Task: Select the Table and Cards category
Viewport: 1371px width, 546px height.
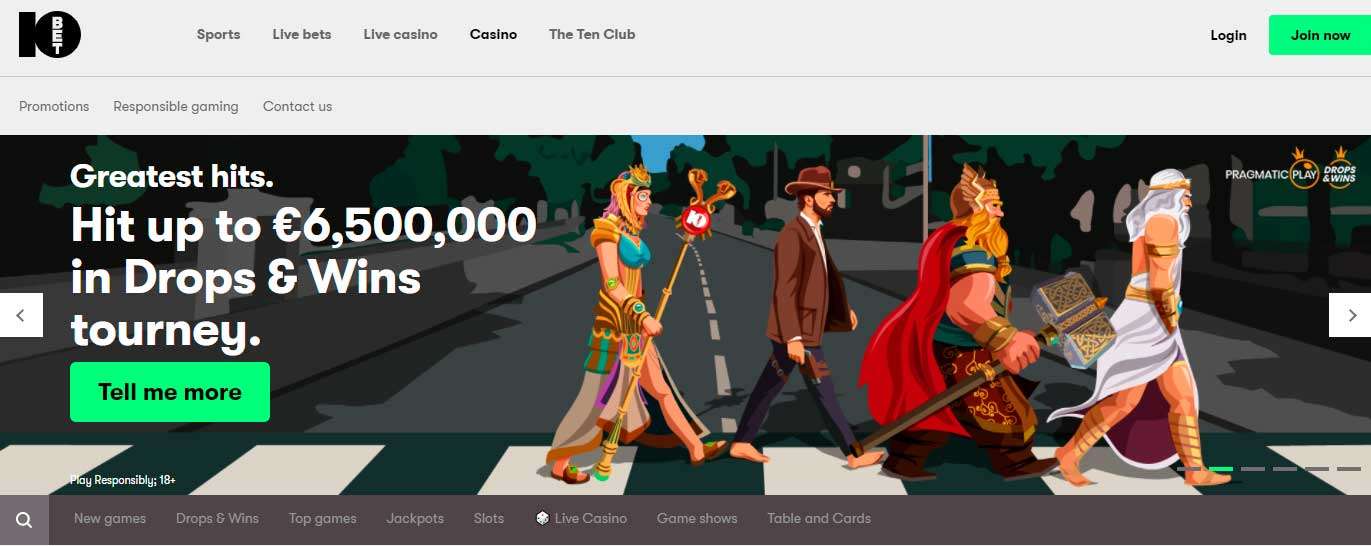Action: coord(819,518)
